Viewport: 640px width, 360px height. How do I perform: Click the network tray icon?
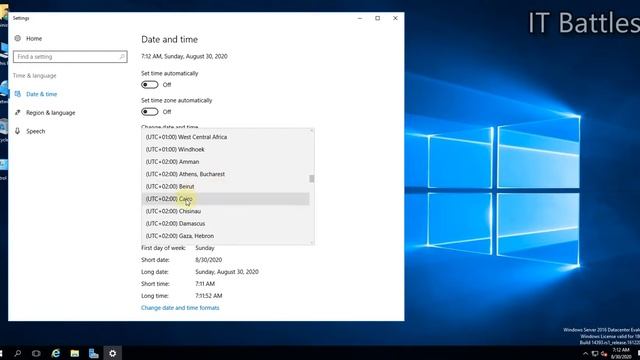coord(595,353)
